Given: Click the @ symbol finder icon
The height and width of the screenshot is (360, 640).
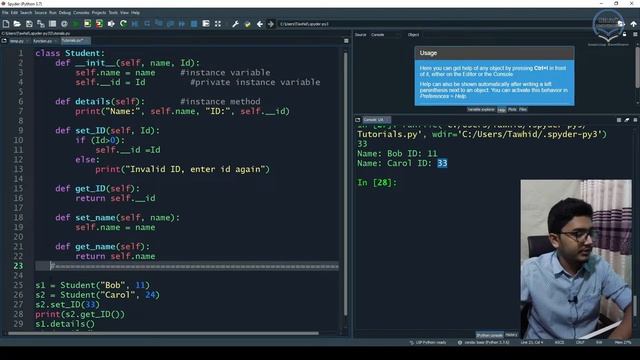Looking at the screenshot, I should click(64, 24).
